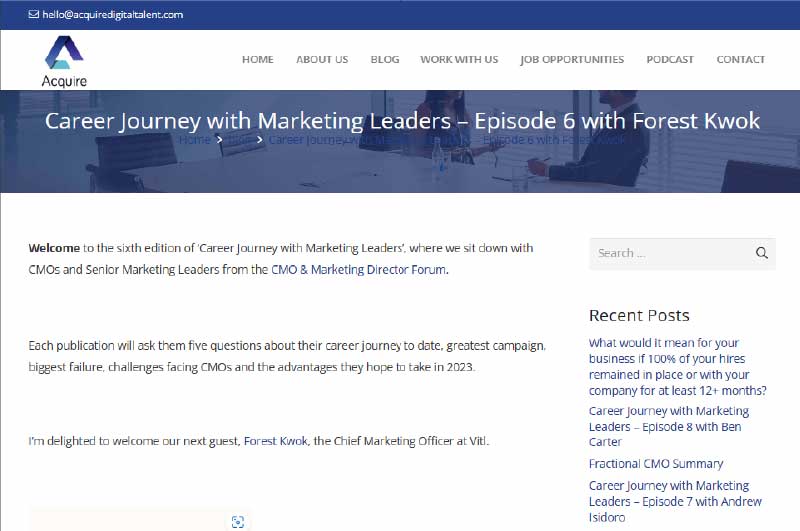This screenshot has width=800, height=531.
Task: Open the BLOG menu item
Action: (385, 59)
